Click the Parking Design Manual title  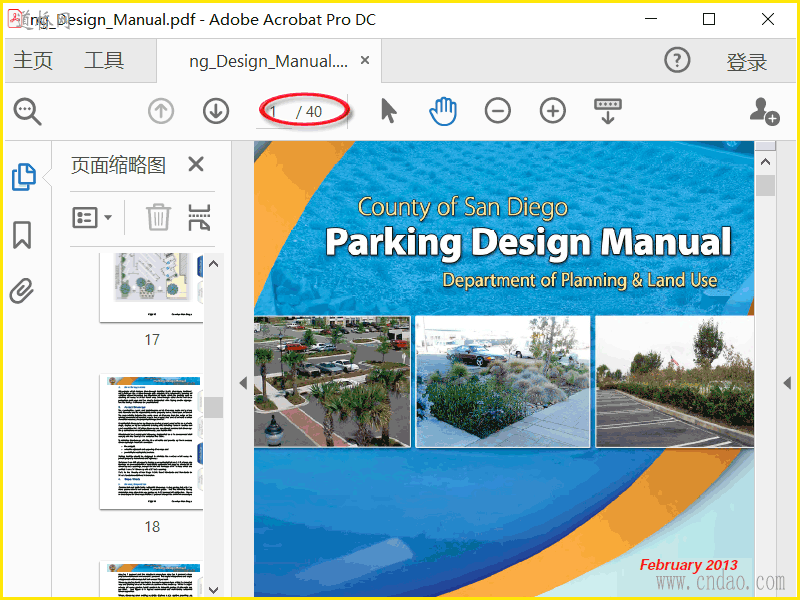[x=529, y=241]
